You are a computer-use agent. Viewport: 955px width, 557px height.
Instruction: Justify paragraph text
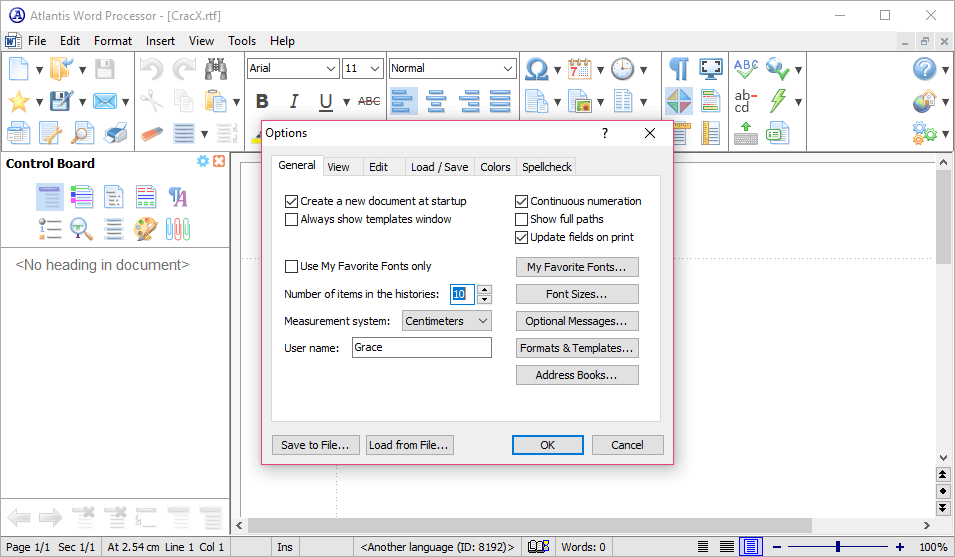tap(500, 101)
